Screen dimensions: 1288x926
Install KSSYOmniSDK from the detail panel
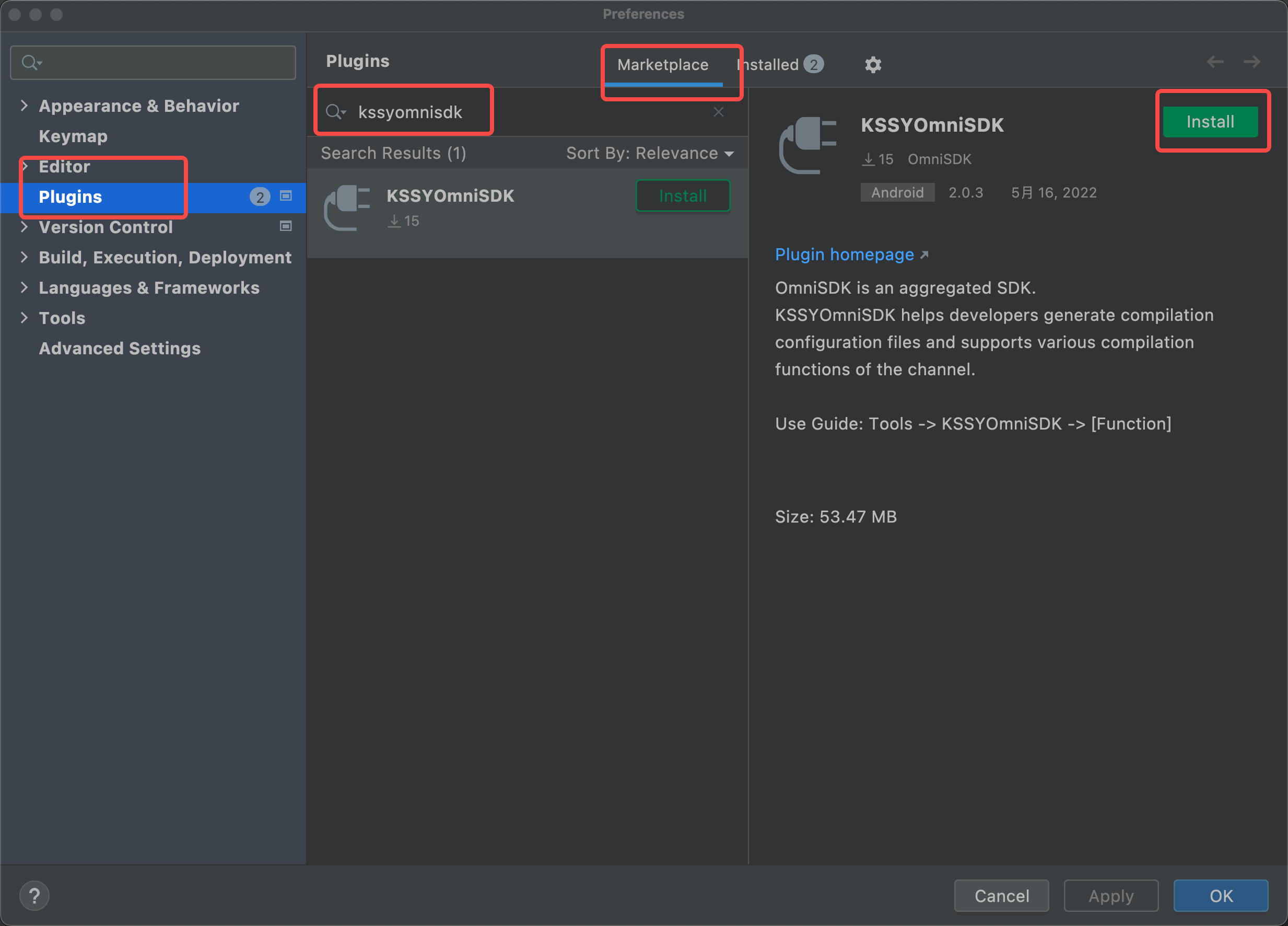1210,122
